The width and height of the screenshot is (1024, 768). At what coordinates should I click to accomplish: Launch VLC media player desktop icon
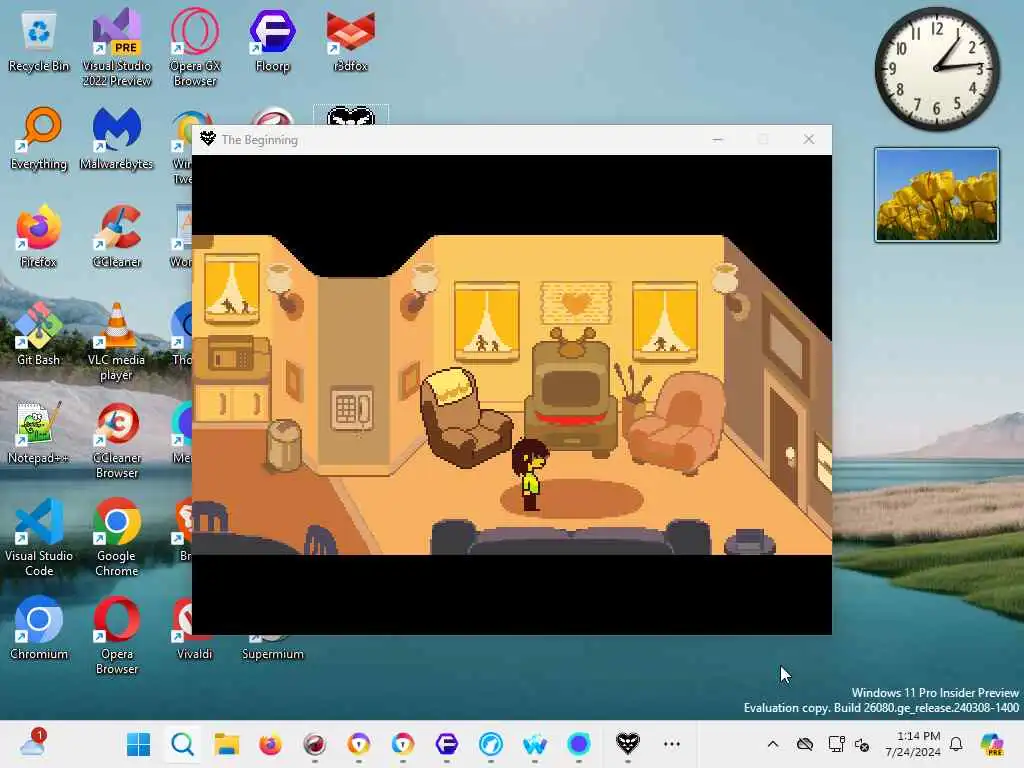(x=116, y=342)
